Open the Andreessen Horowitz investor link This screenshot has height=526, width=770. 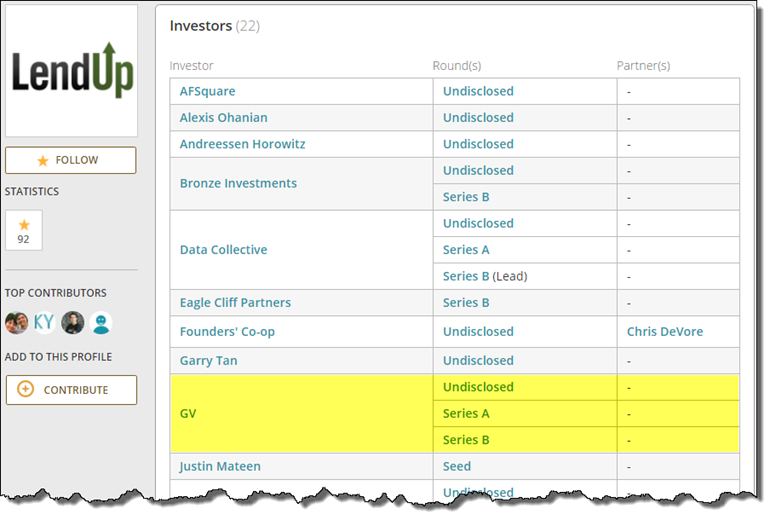point(242,144)
